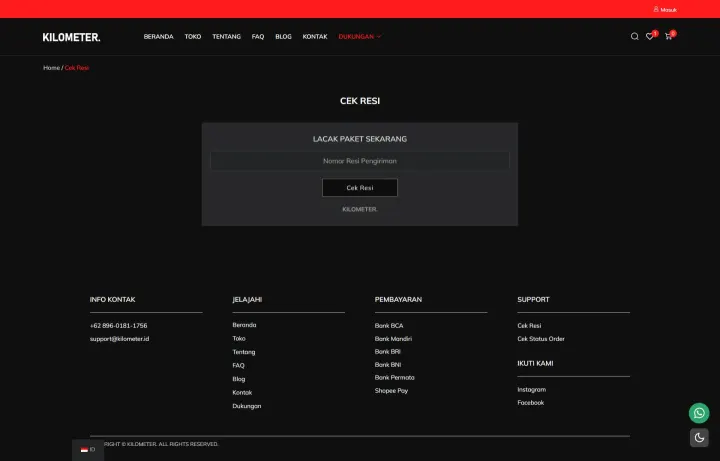Click Bank BRI payment entry

[x=388, y=352]
